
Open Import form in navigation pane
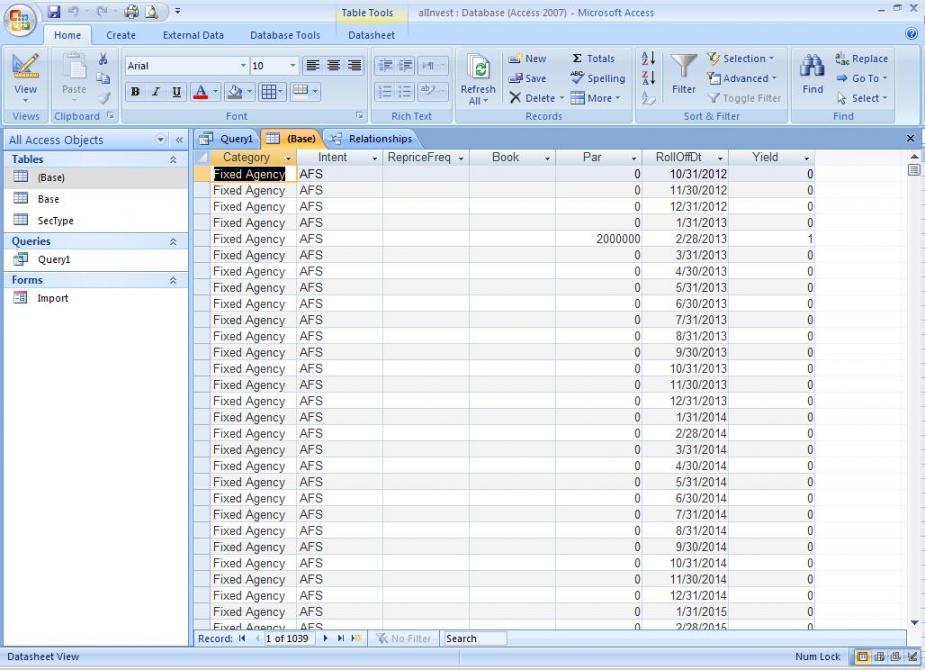point(53,298)
